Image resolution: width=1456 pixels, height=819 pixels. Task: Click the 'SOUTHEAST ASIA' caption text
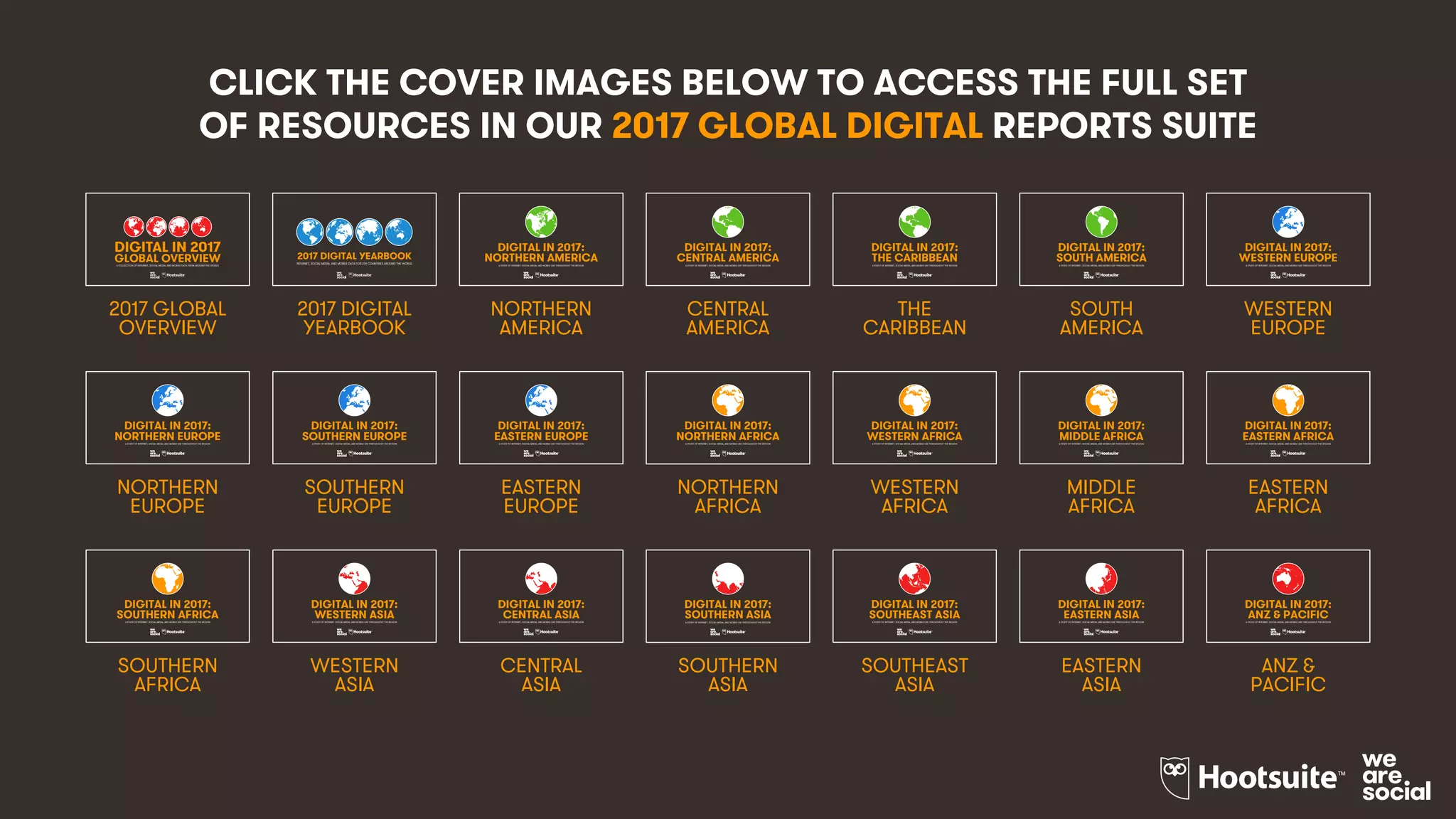[915, 675]
